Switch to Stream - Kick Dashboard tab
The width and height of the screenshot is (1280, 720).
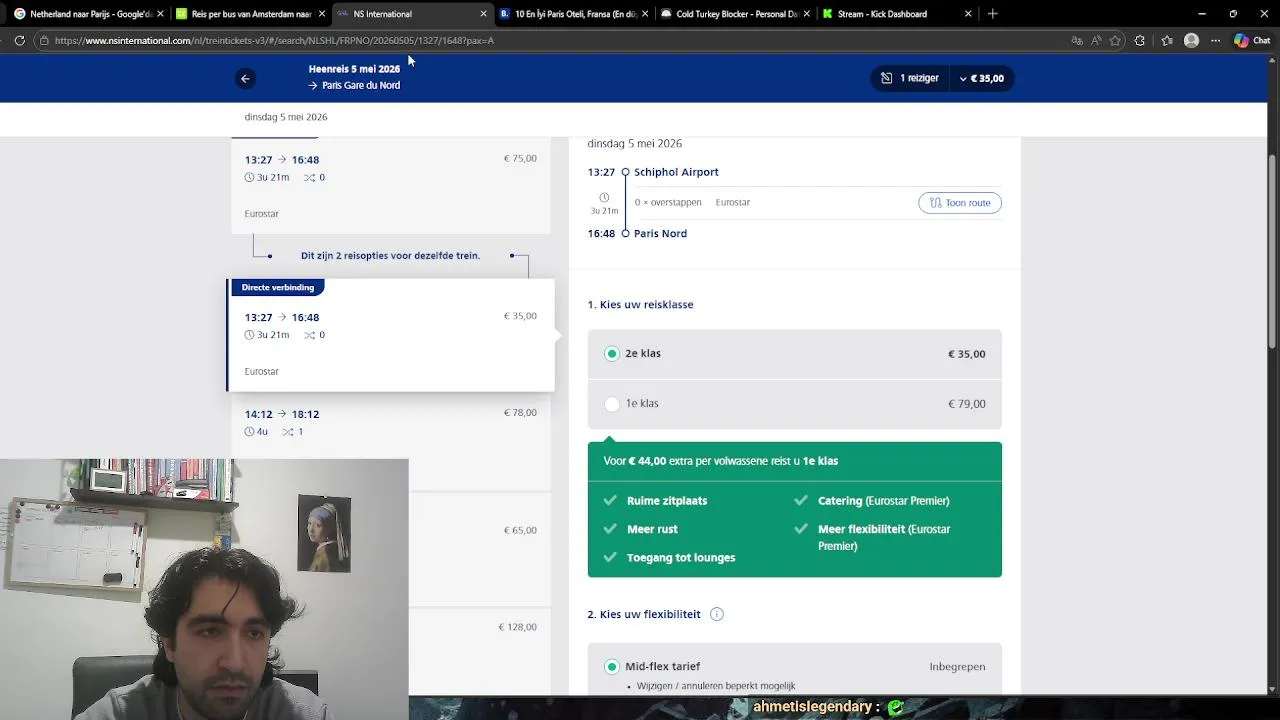(x=898, y=14)
